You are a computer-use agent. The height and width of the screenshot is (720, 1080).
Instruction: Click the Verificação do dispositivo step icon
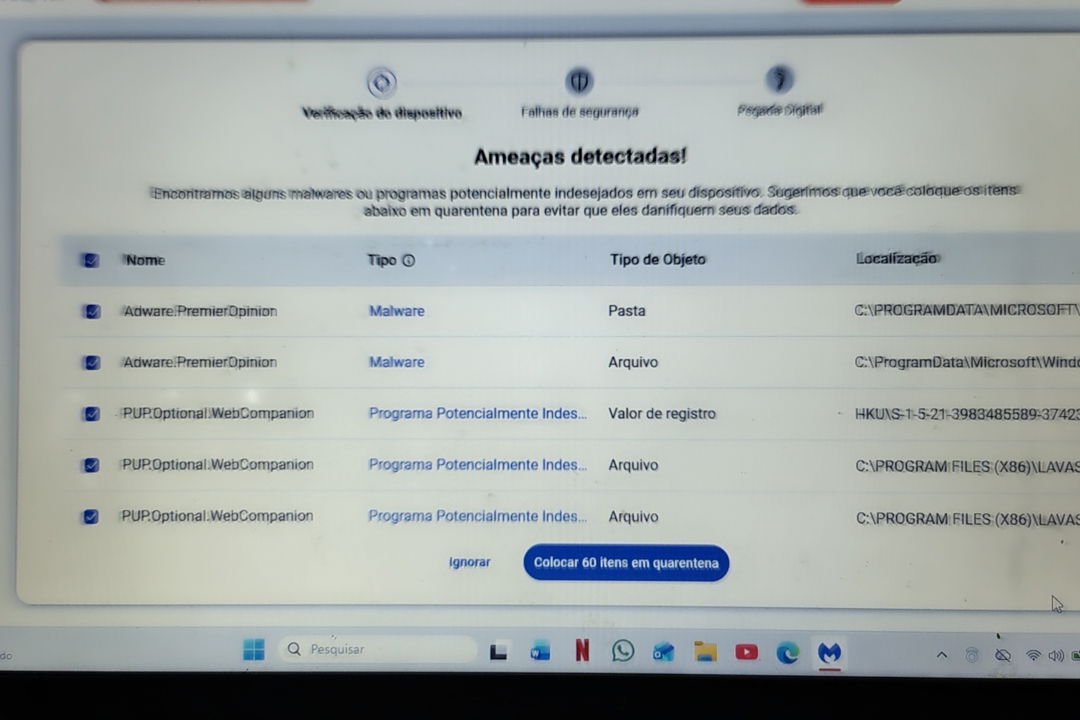click(x=382, y=83)
